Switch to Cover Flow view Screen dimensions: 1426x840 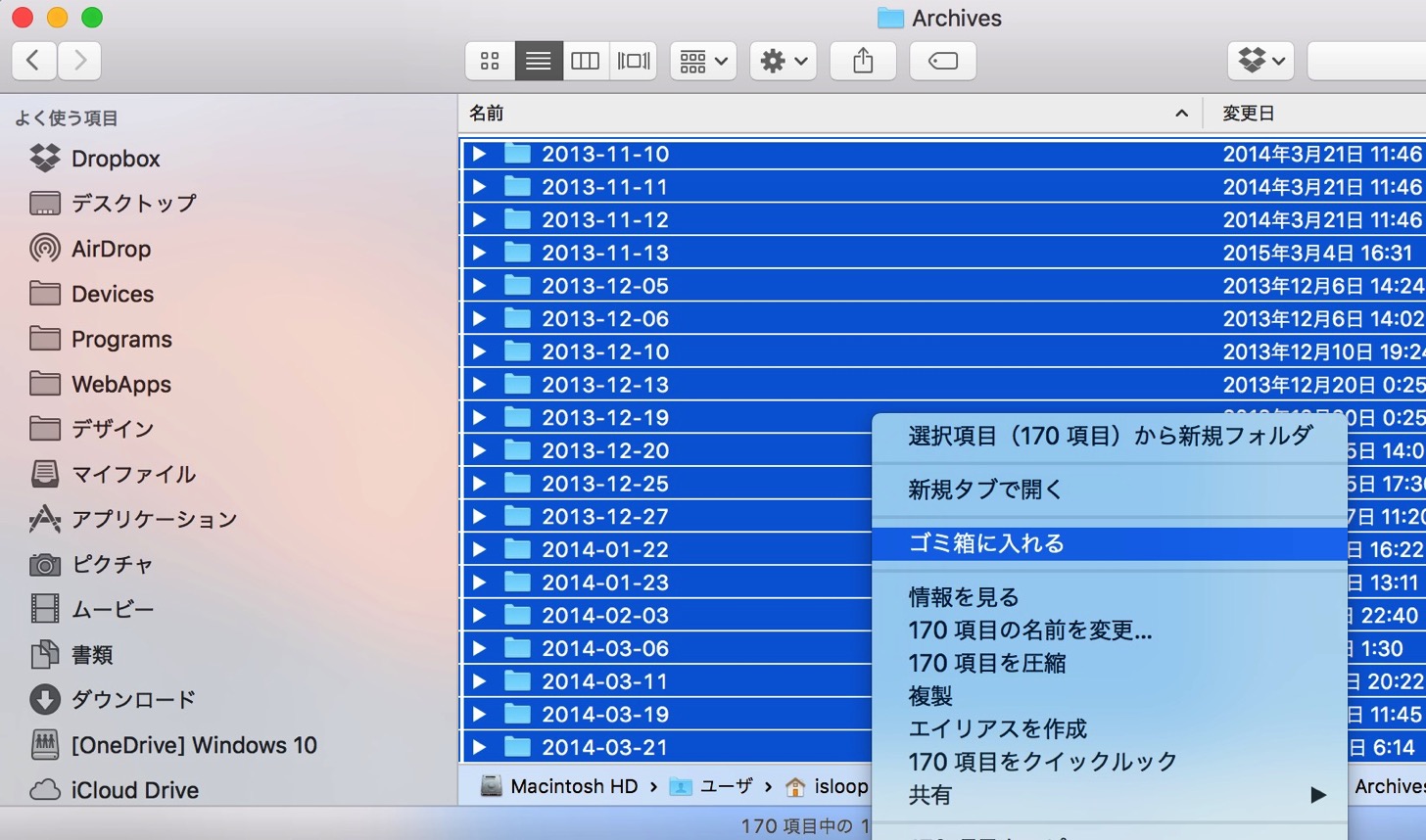coord(633,61)
